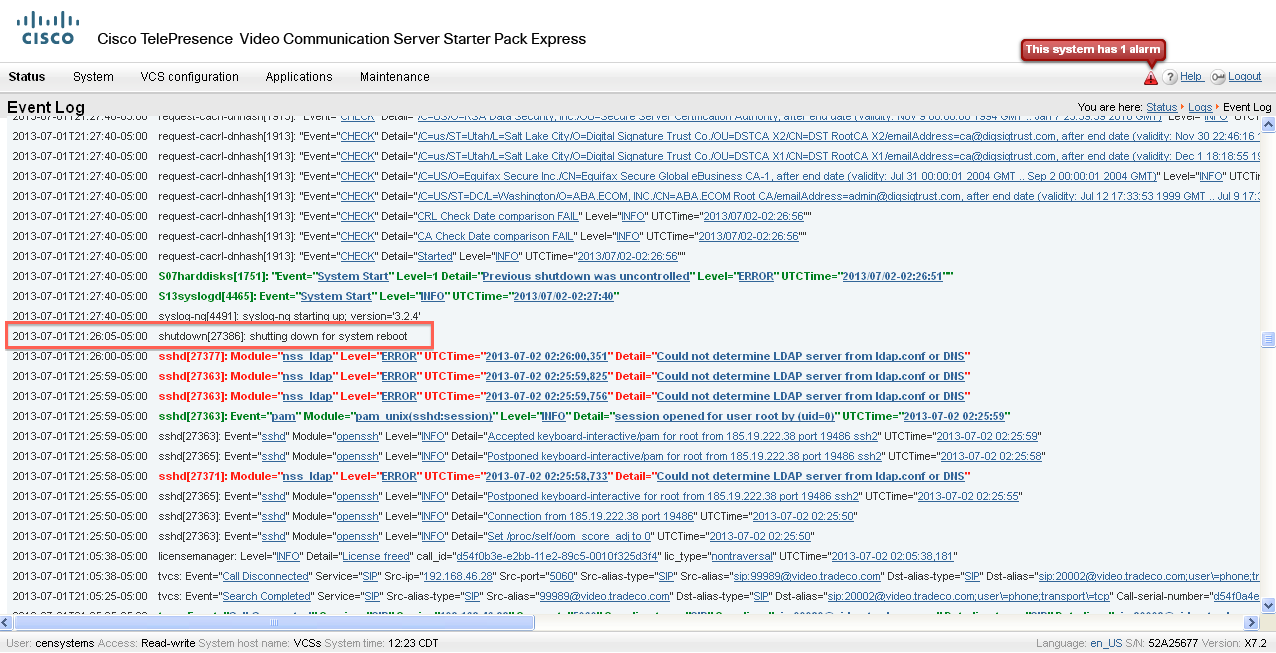Image resolution: width=1276 pixels, height=653 pixels.
Task: Click the vertical scrollbar thumb
Action: 1267,340
